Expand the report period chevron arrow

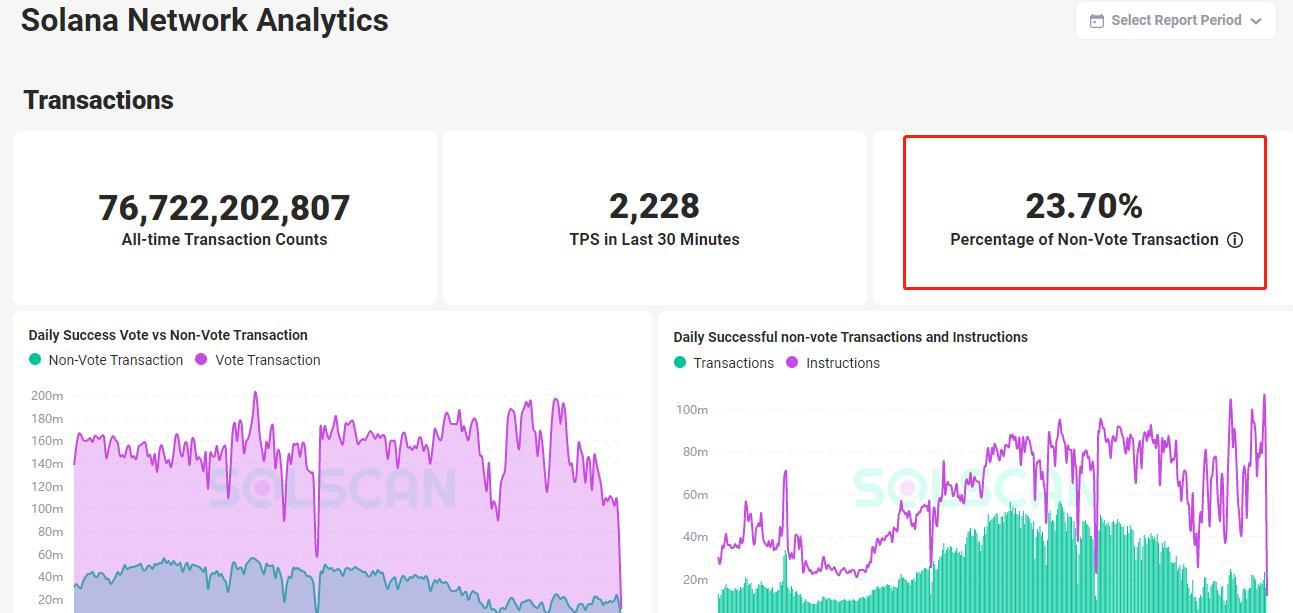(1256, 21)
